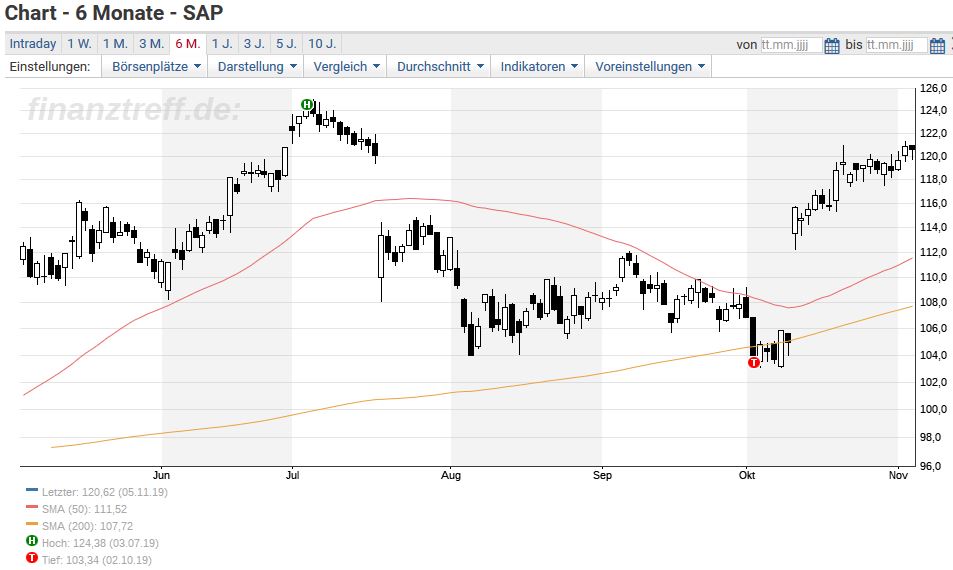Select the 1 W. timeframe tab
Image resolution: width=953 pixels, height=570 pixels.
(80, 44)
